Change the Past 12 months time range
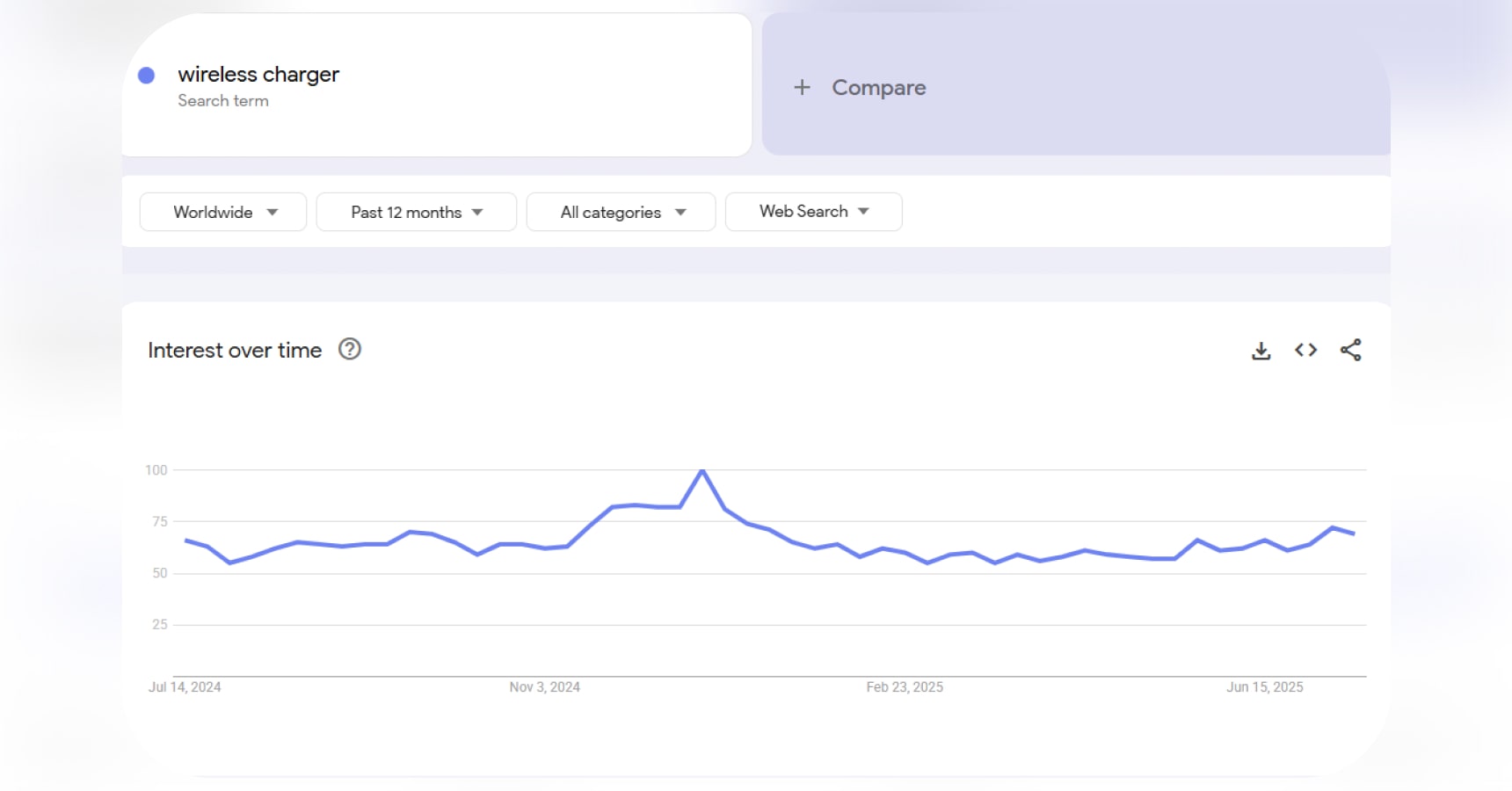 click(x=415, y=212)
